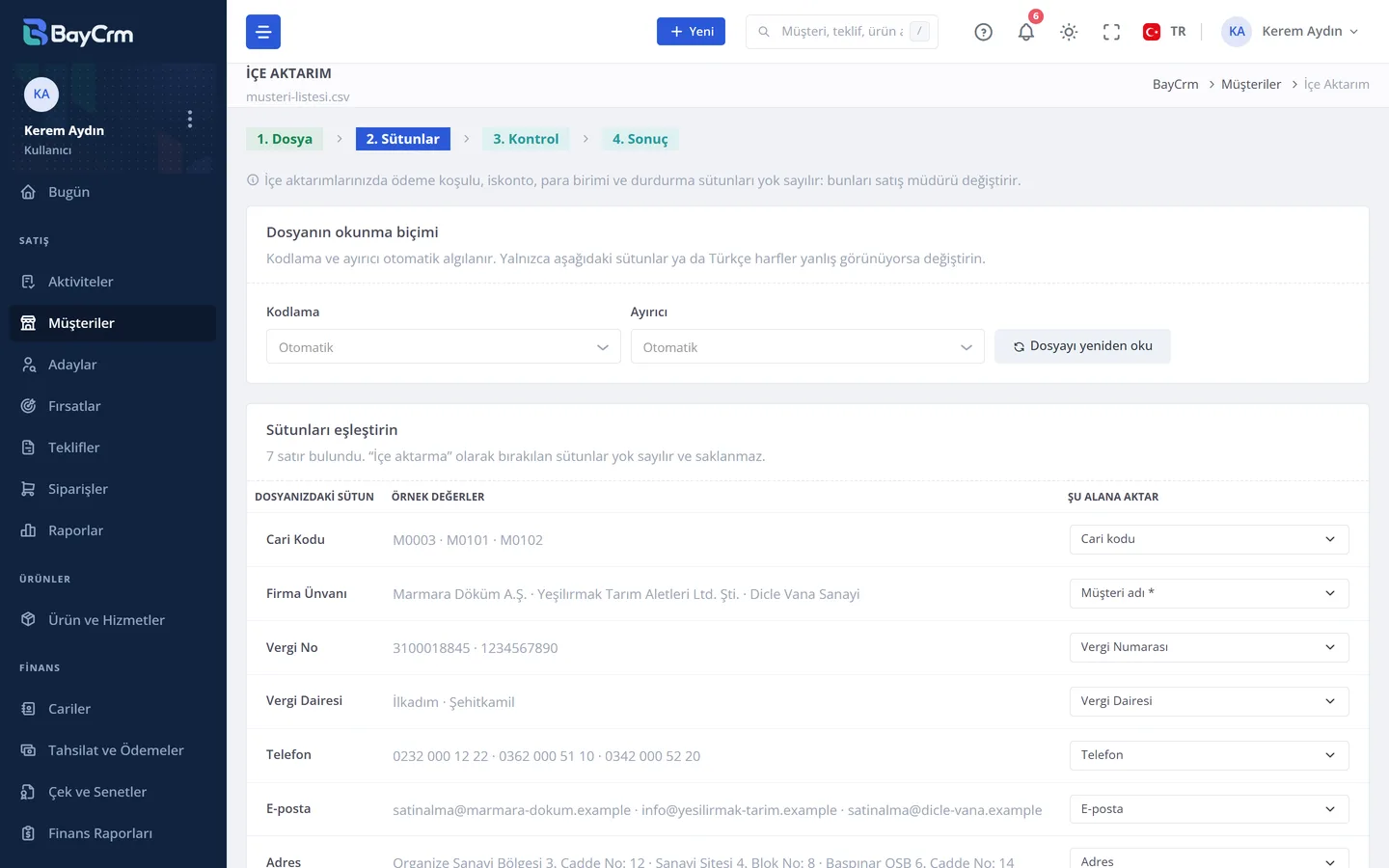
Task: Click the Adaylar person icon in sidebar
Action: 29,365
